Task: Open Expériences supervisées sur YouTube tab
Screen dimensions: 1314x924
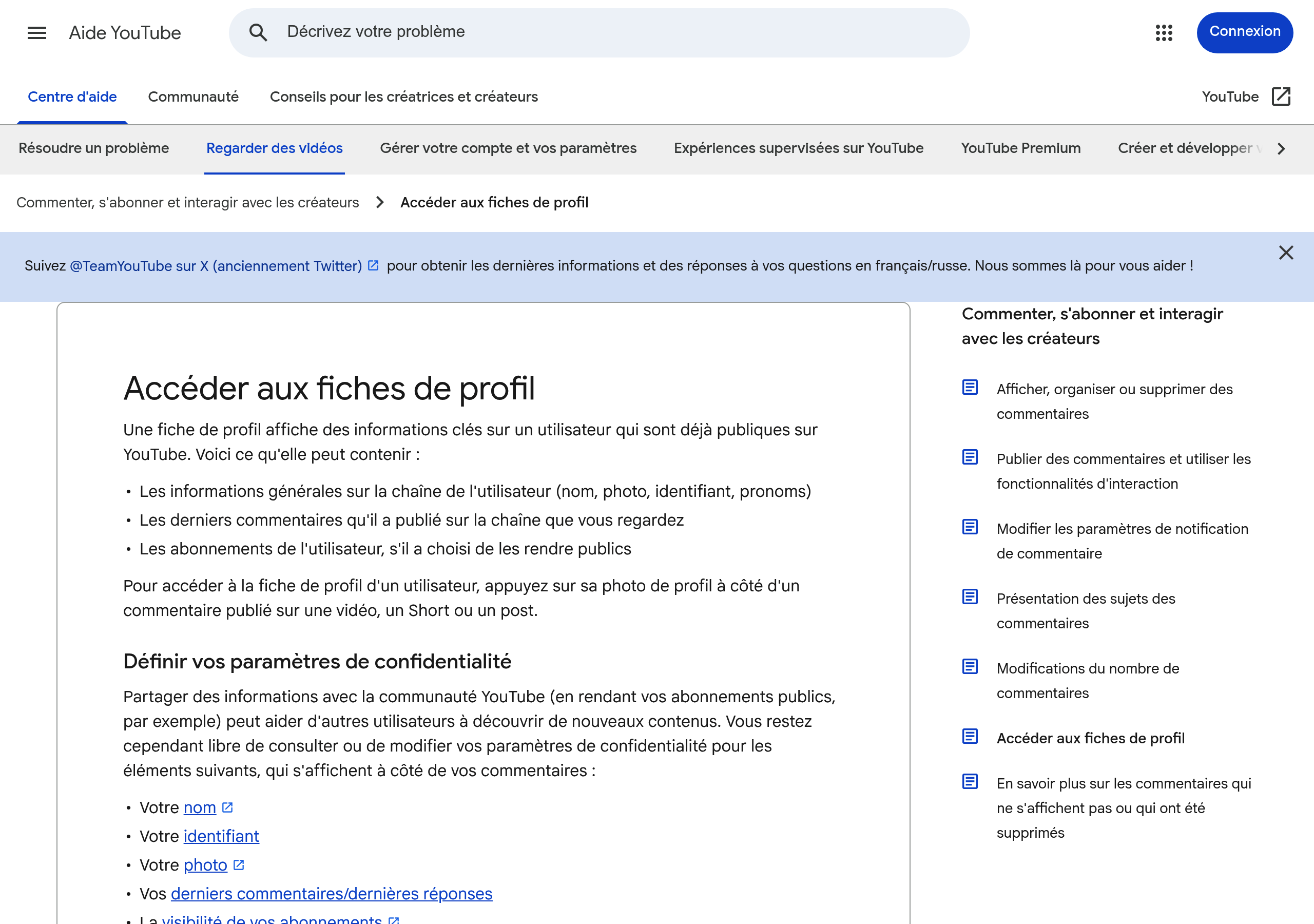Action: 798,148
